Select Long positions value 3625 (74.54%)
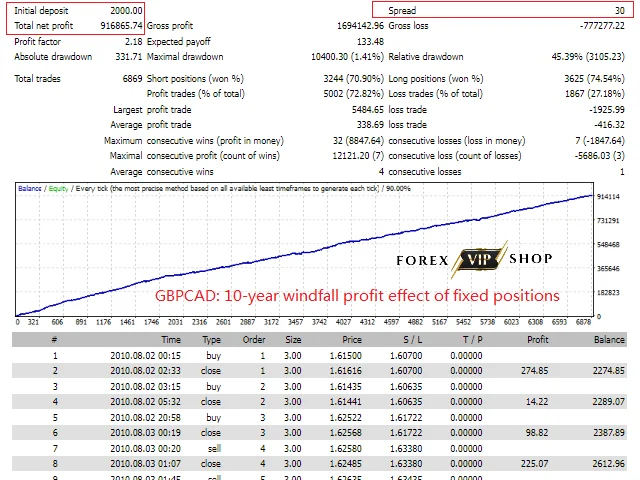 click(594, 79)
